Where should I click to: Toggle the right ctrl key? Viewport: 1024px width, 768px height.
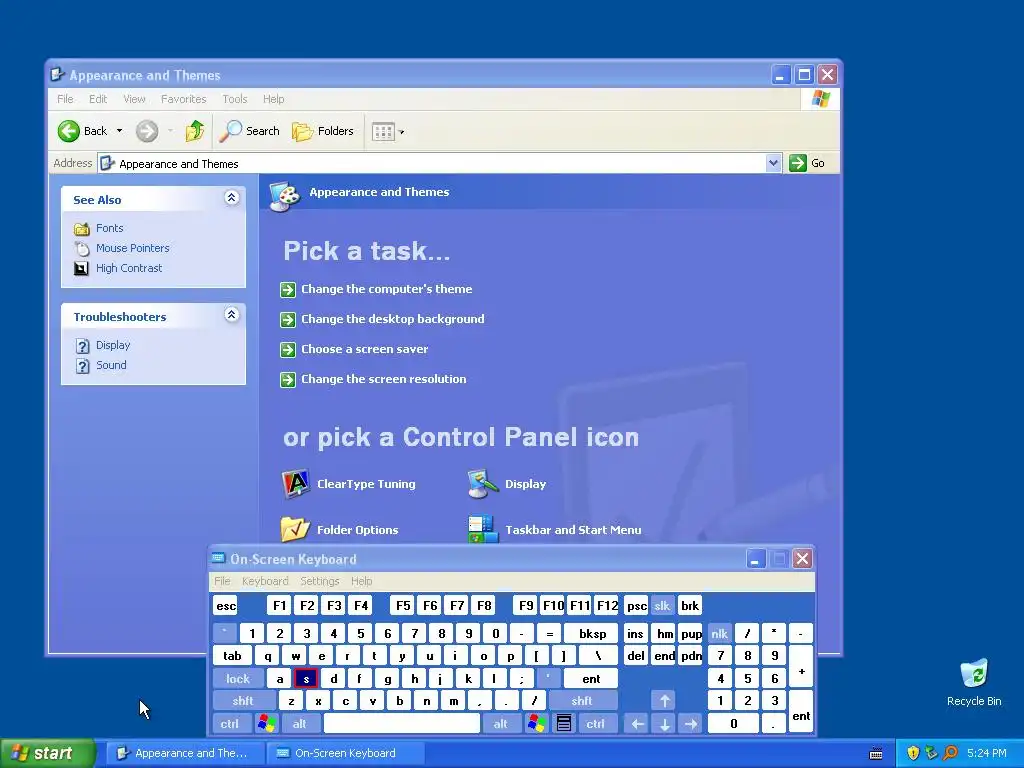(x=595, y=724)
